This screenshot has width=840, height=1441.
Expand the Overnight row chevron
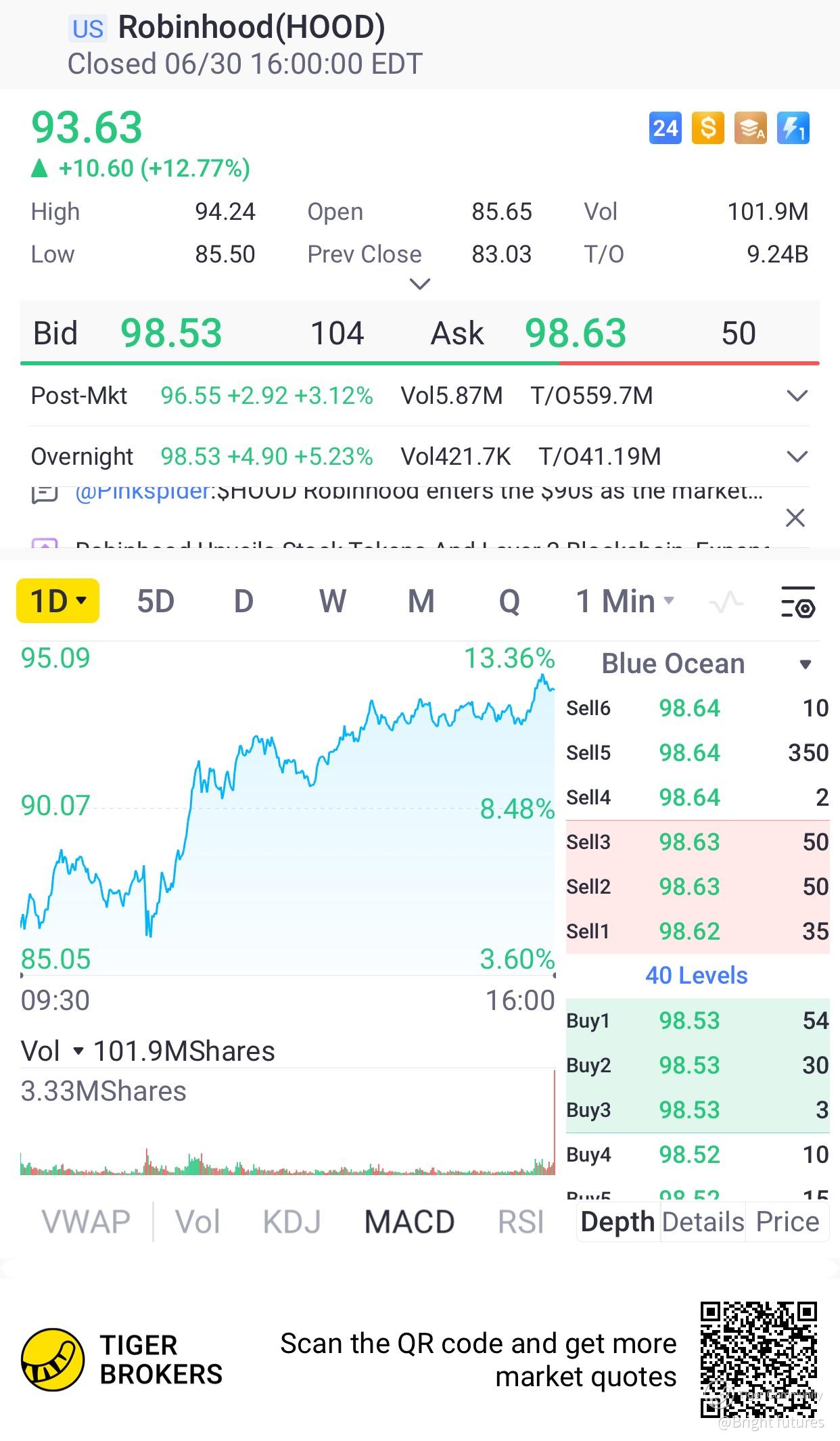[x=797, y=457]
